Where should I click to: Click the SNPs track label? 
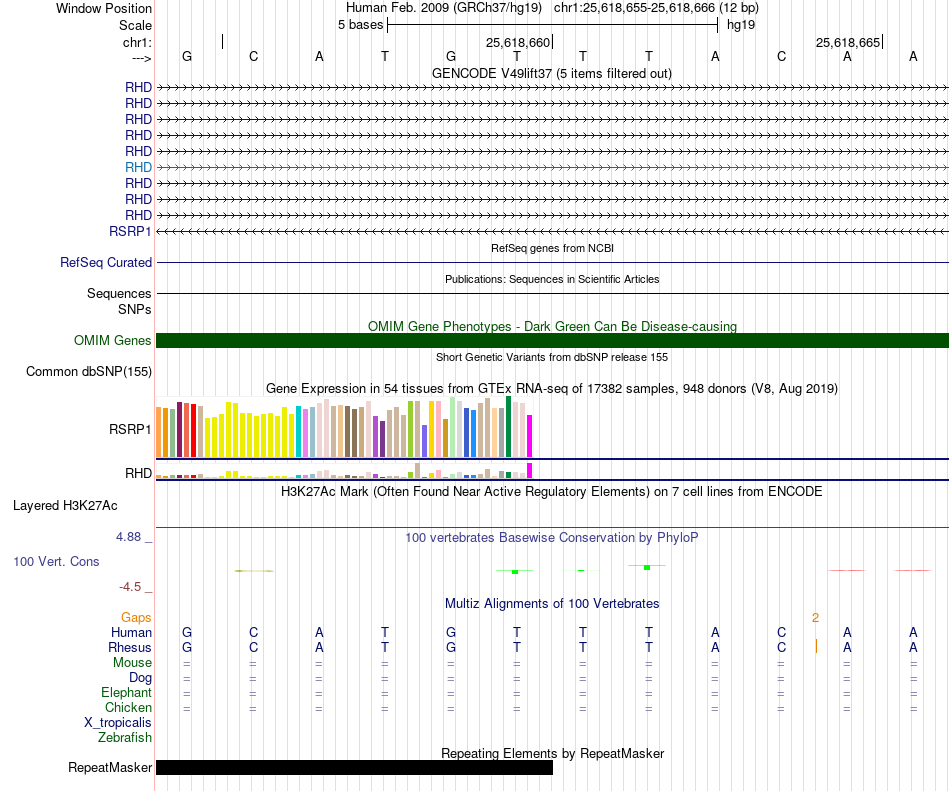[x=135, y=309]
